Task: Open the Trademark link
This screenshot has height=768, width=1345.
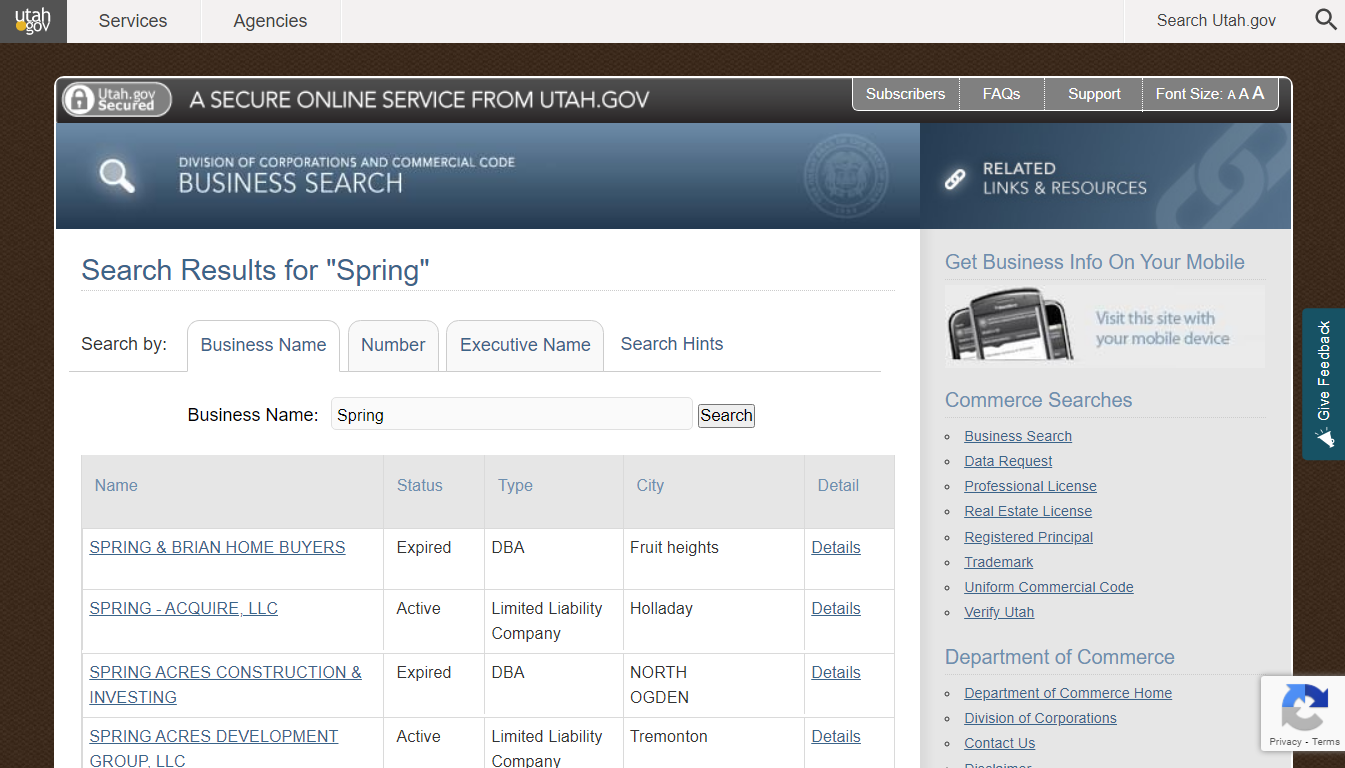Action: coord(999,562)
